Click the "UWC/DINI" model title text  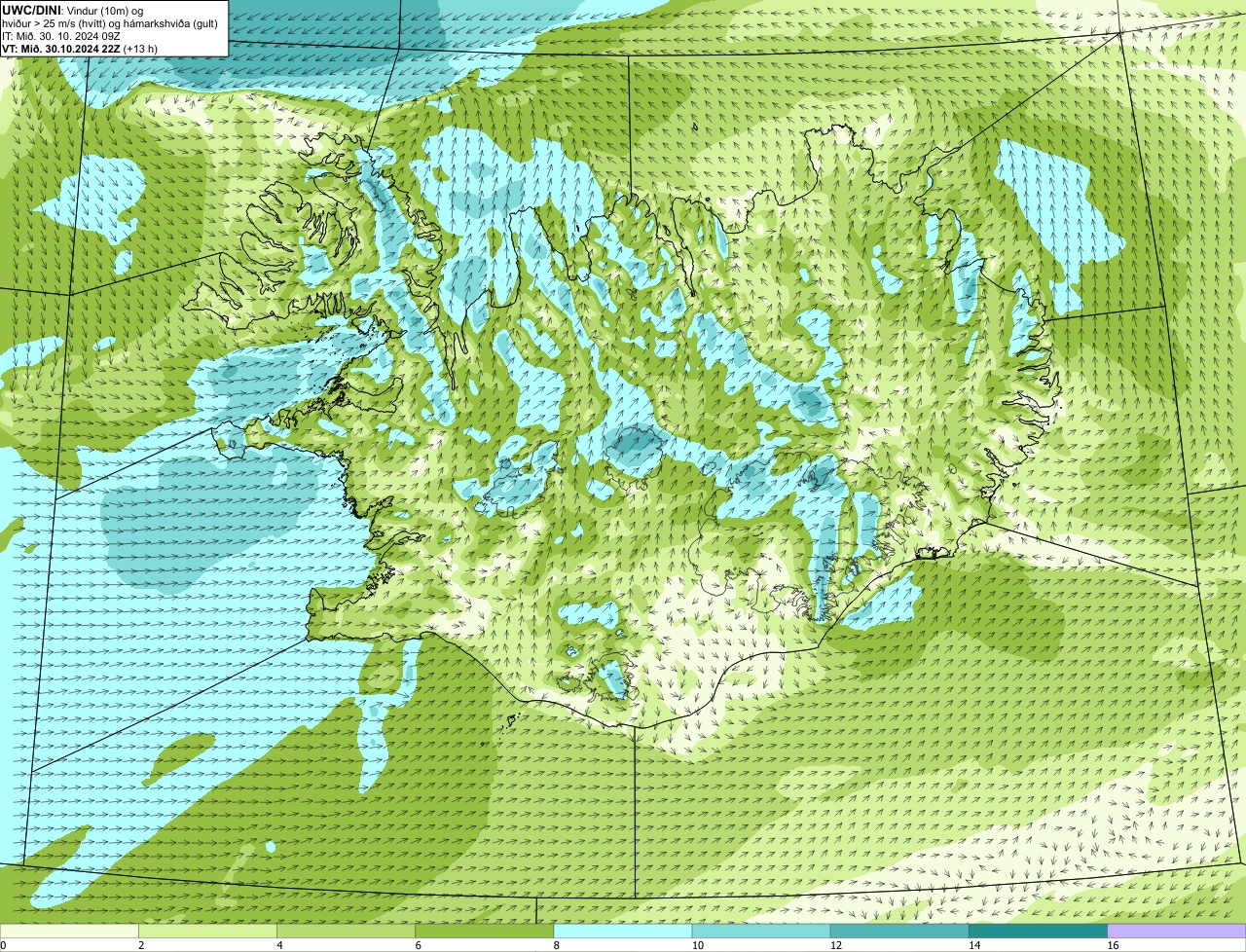tap(32, 10)
